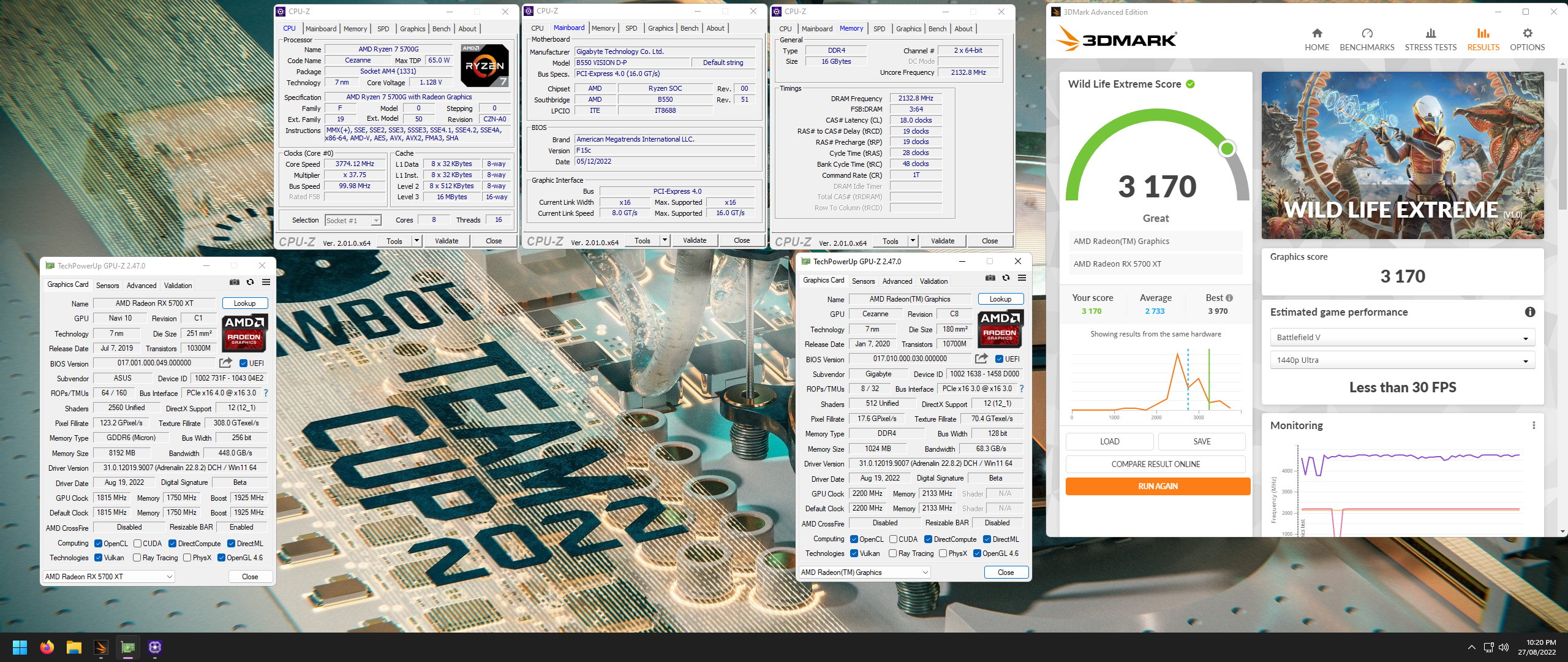The image size is (1568, 662).
Task: Toggle Vulkan checkbox in RX 5700 XT GPU-Z
Action: pyautogui.click(x=98, y=558)
